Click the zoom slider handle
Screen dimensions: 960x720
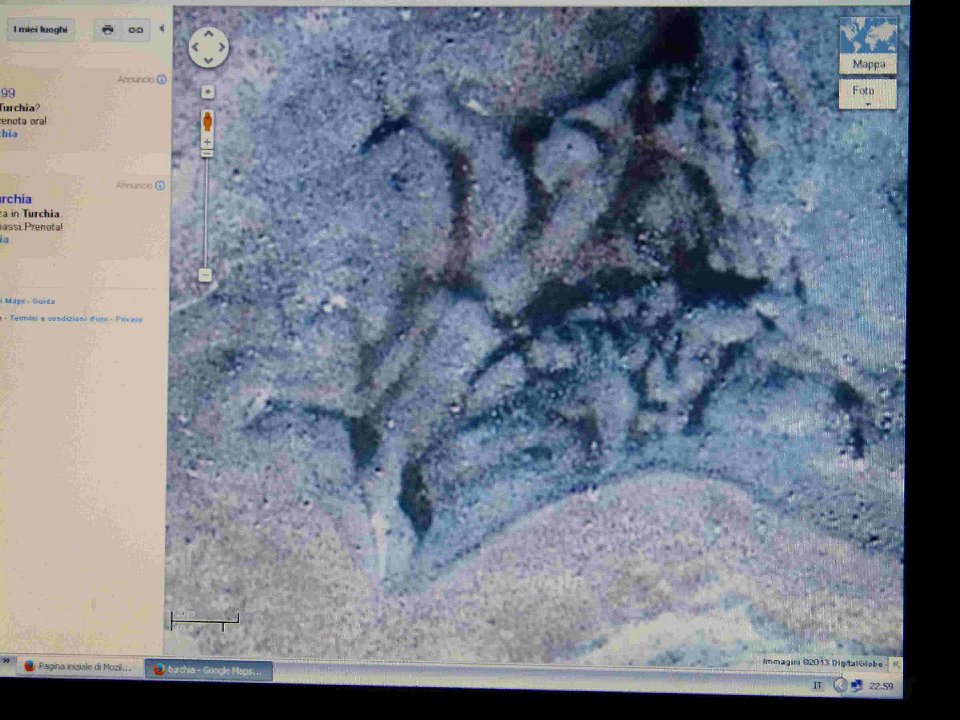[x=207, y=153]
